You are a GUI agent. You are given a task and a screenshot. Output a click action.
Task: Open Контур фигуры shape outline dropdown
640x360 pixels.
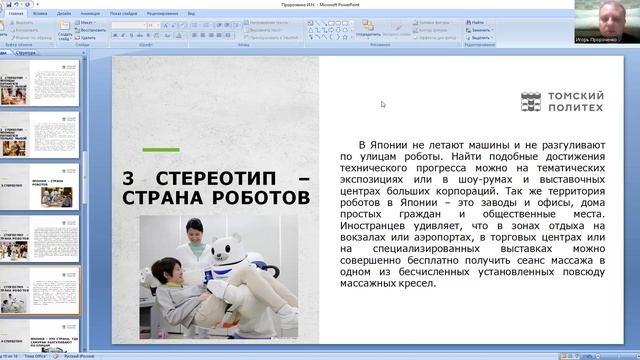point(431,30)
